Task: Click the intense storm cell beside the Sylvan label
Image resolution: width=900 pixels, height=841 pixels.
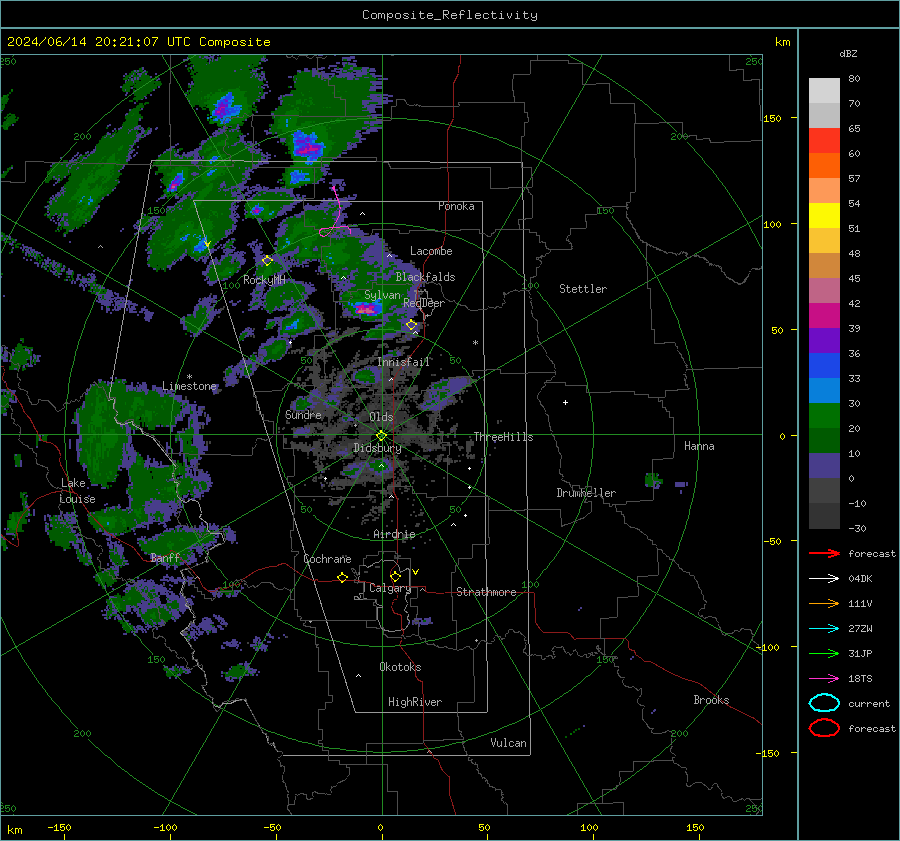Action: pos(366,309)
